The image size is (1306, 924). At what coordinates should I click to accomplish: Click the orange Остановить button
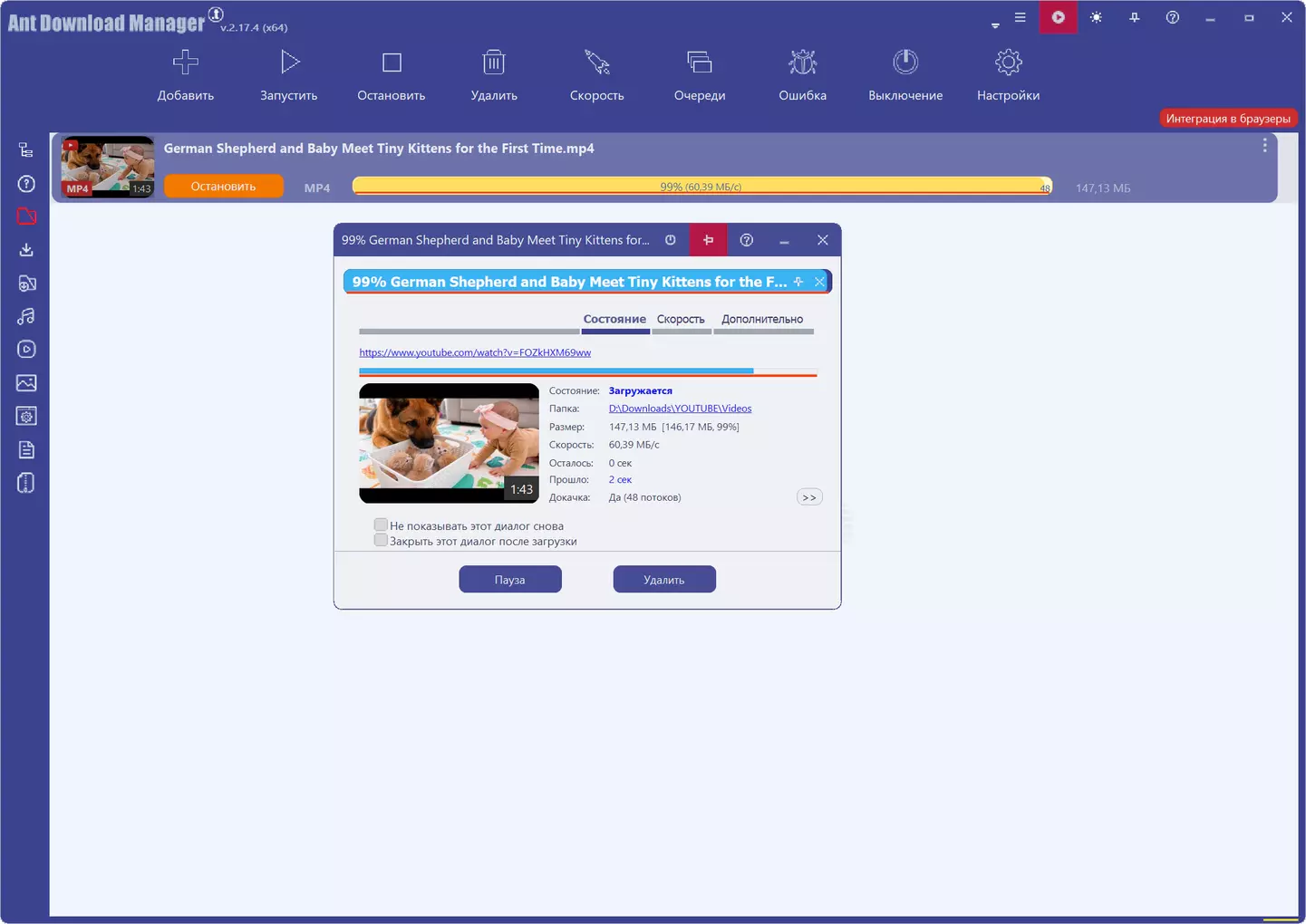click(223, 187)
